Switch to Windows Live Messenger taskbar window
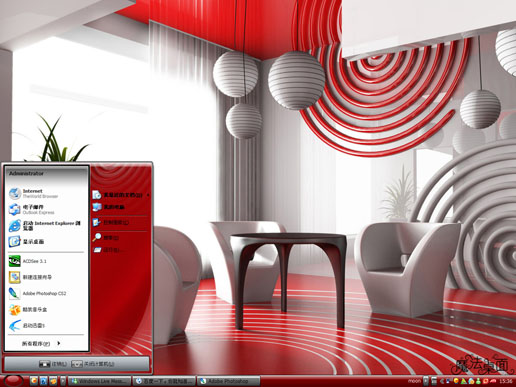The width and height of the screenshot is (516, 387). (99, 381)
